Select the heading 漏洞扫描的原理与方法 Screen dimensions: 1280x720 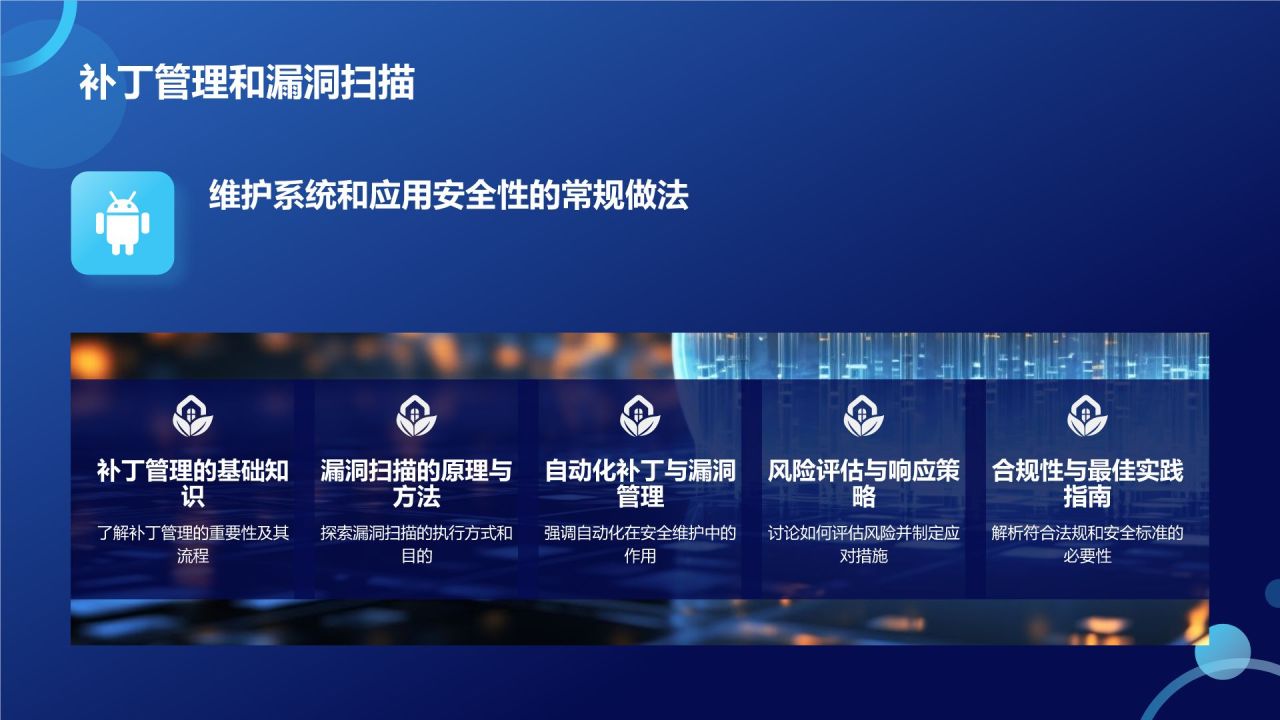pyautogui.click(x=416, y=484)
